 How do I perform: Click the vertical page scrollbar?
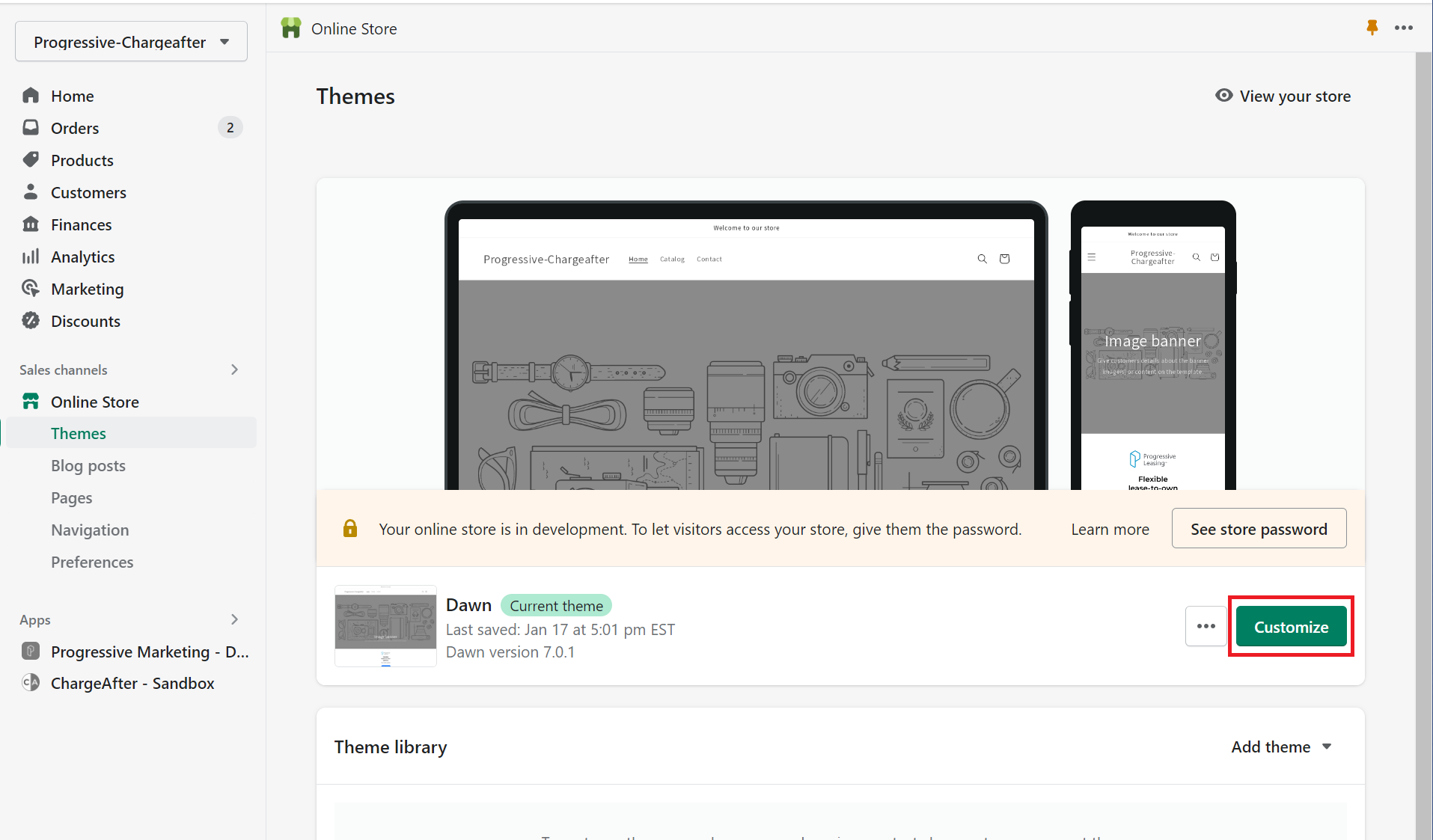(1423, 446)
